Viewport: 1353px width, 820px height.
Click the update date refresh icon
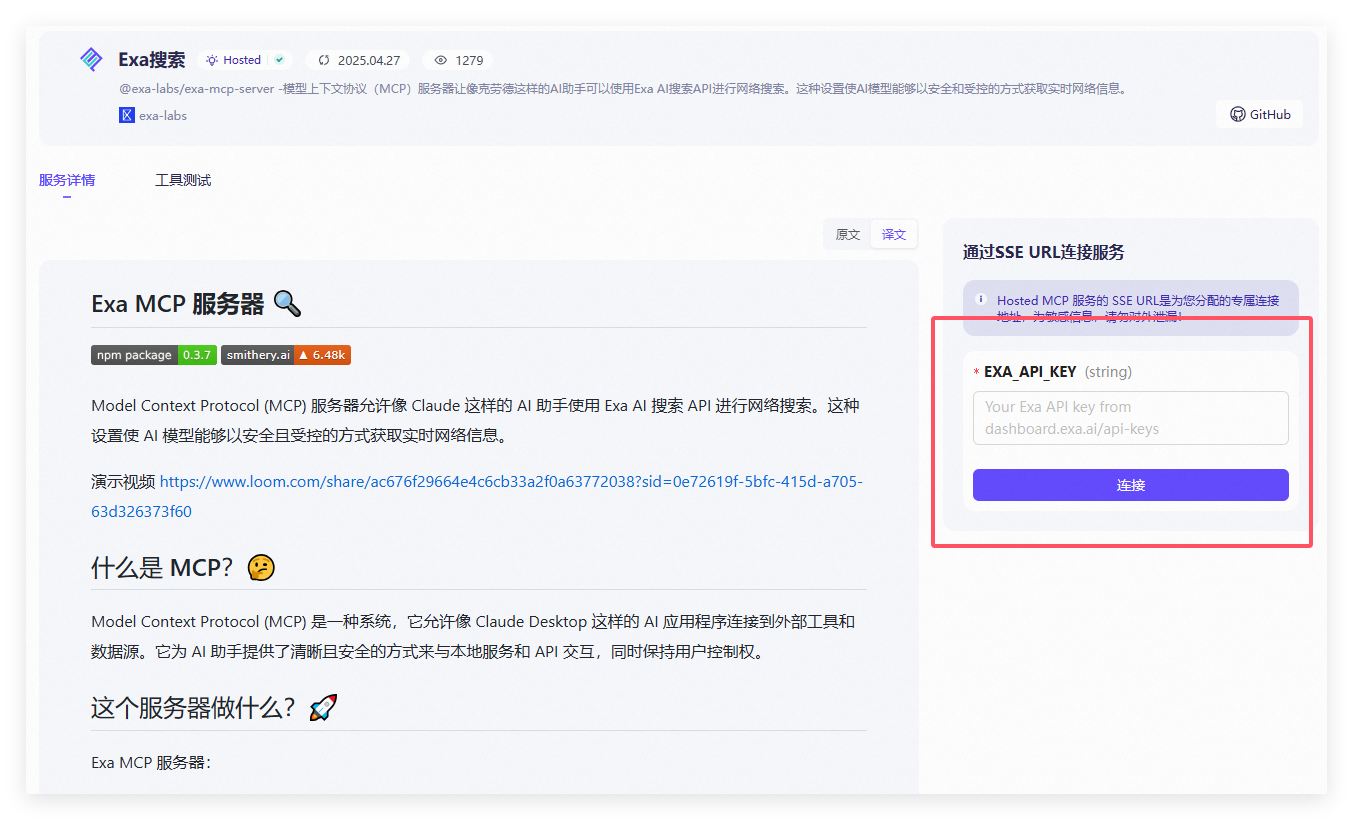(323, 60)
